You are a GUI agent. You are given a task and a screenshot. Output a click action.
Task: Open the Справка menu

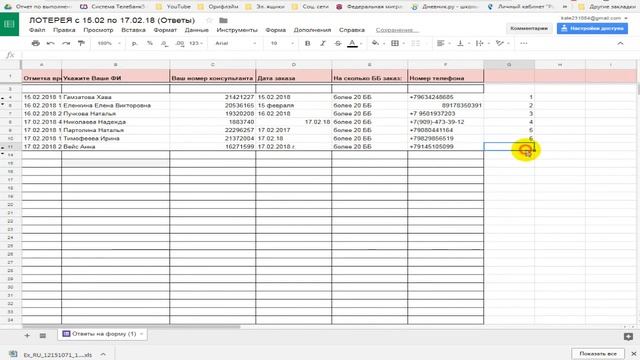click(351, 30)
